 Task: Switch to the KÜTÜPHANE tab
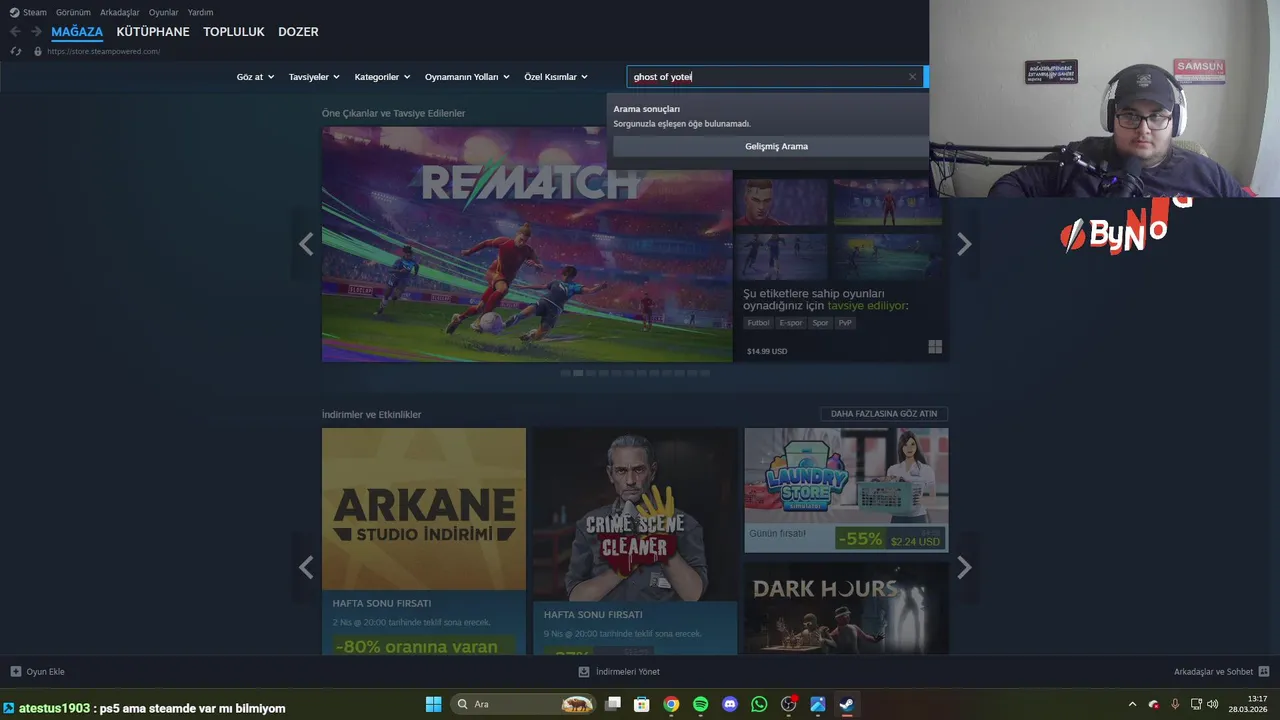[x=153, y=32]
